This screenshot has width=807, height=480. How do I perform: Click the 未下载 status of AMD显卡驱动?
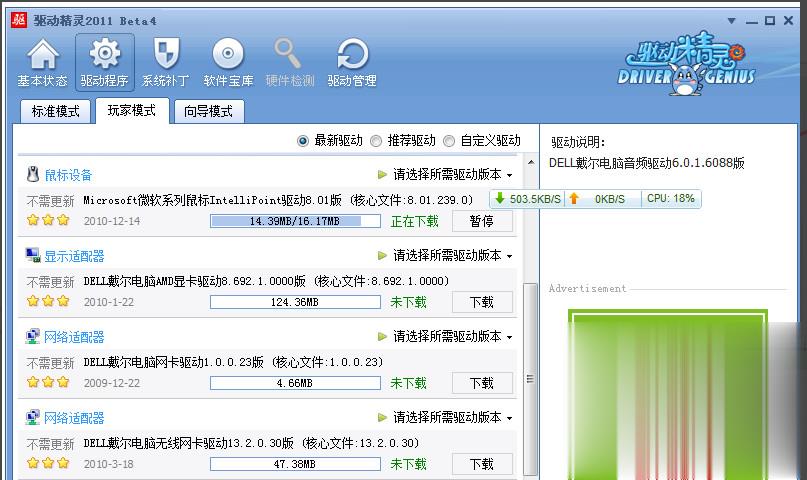point(408,302)
